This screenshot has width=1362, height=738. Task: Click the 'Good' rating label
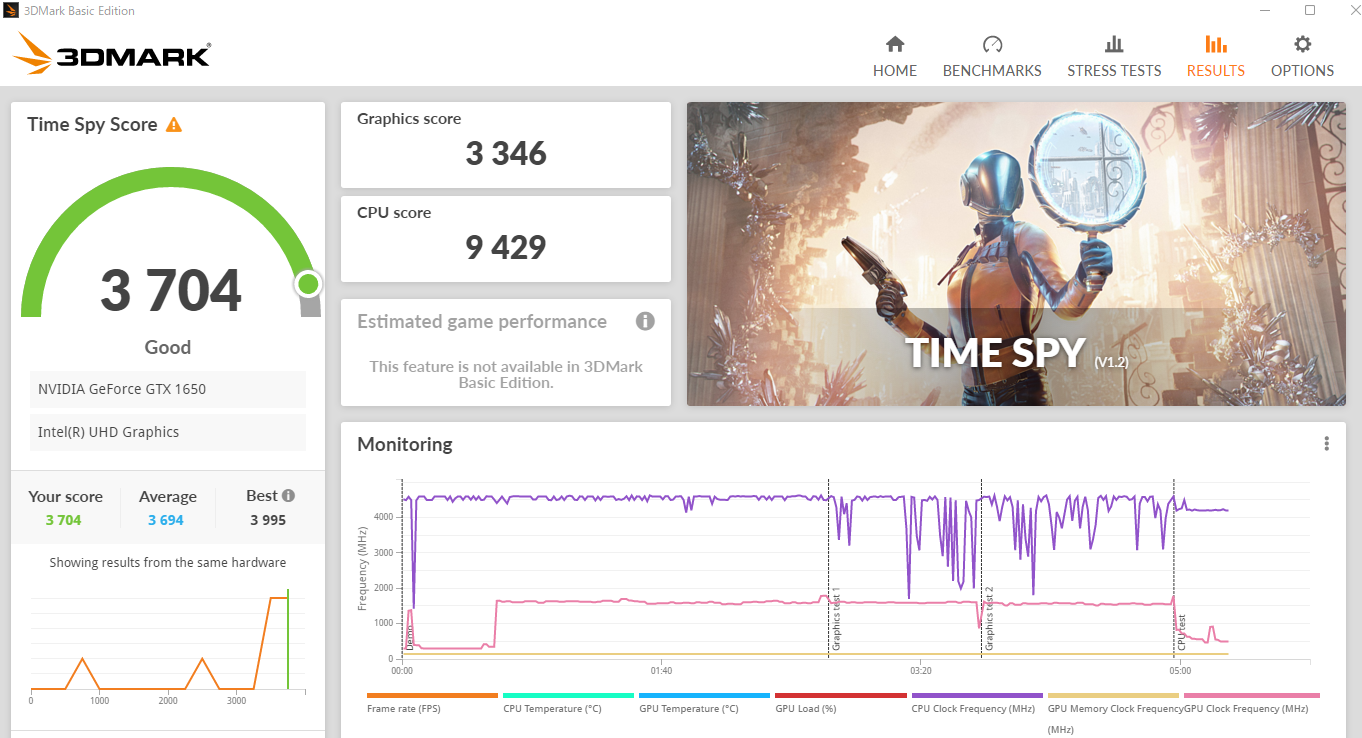pos(168,348)
